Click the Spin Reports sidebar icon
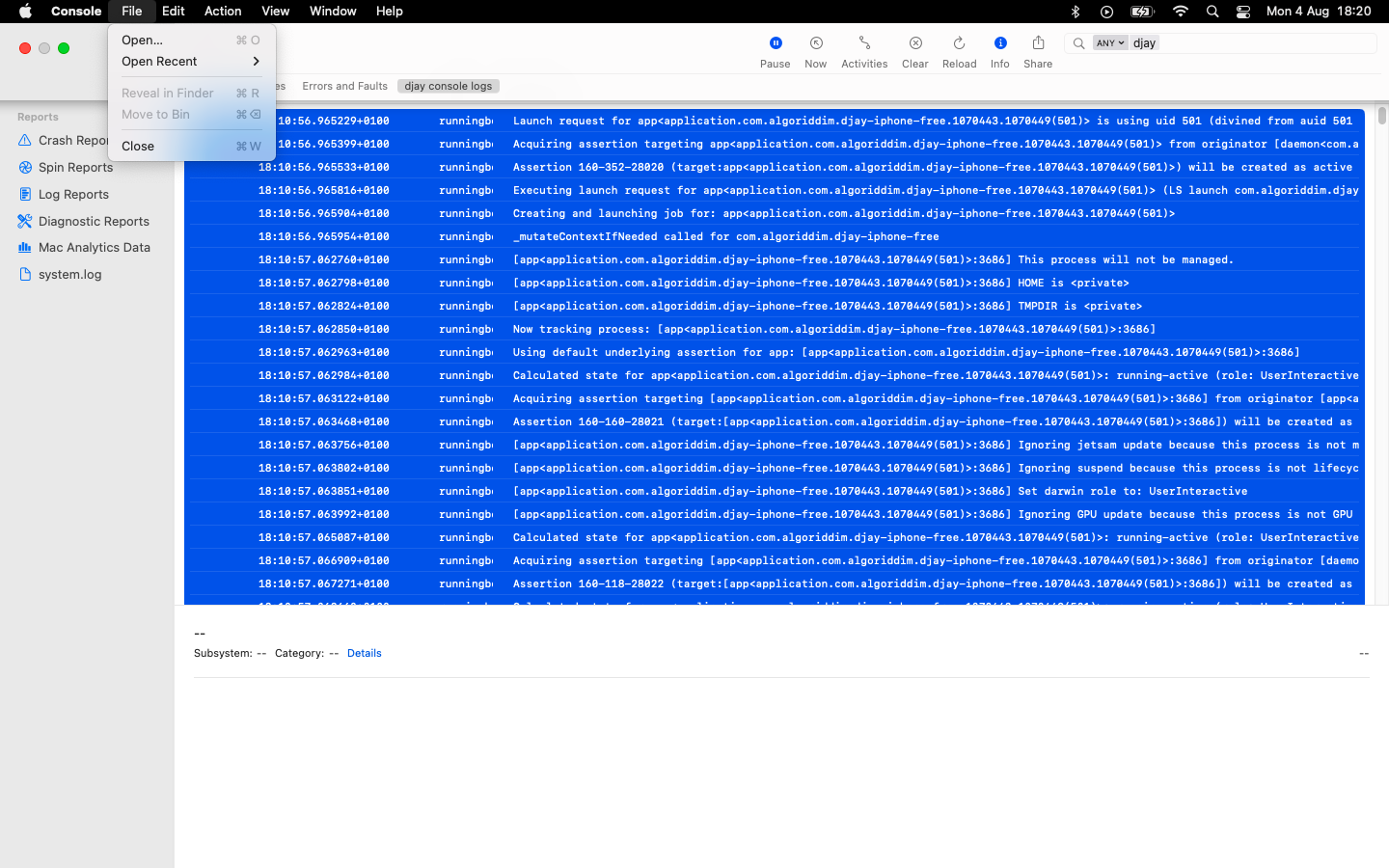Image resolution: width=1389 pixels, height=868 pixels. pos(25,167)
